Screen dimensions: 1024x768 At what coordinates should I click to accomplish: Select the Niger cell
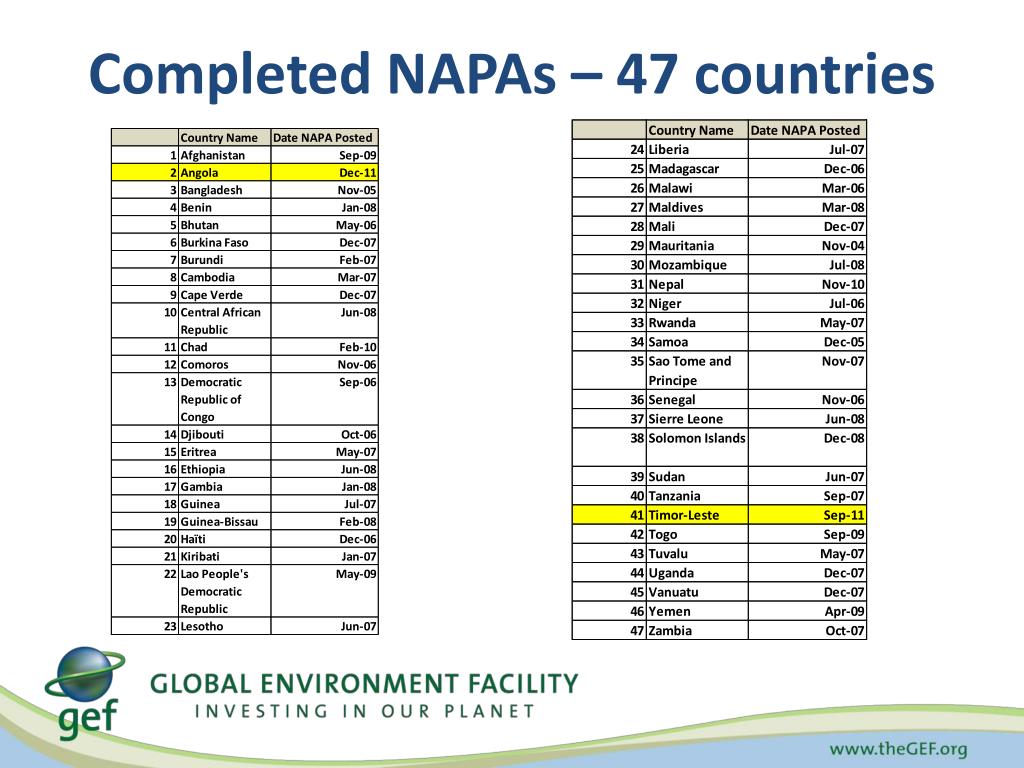coord(697,304)
